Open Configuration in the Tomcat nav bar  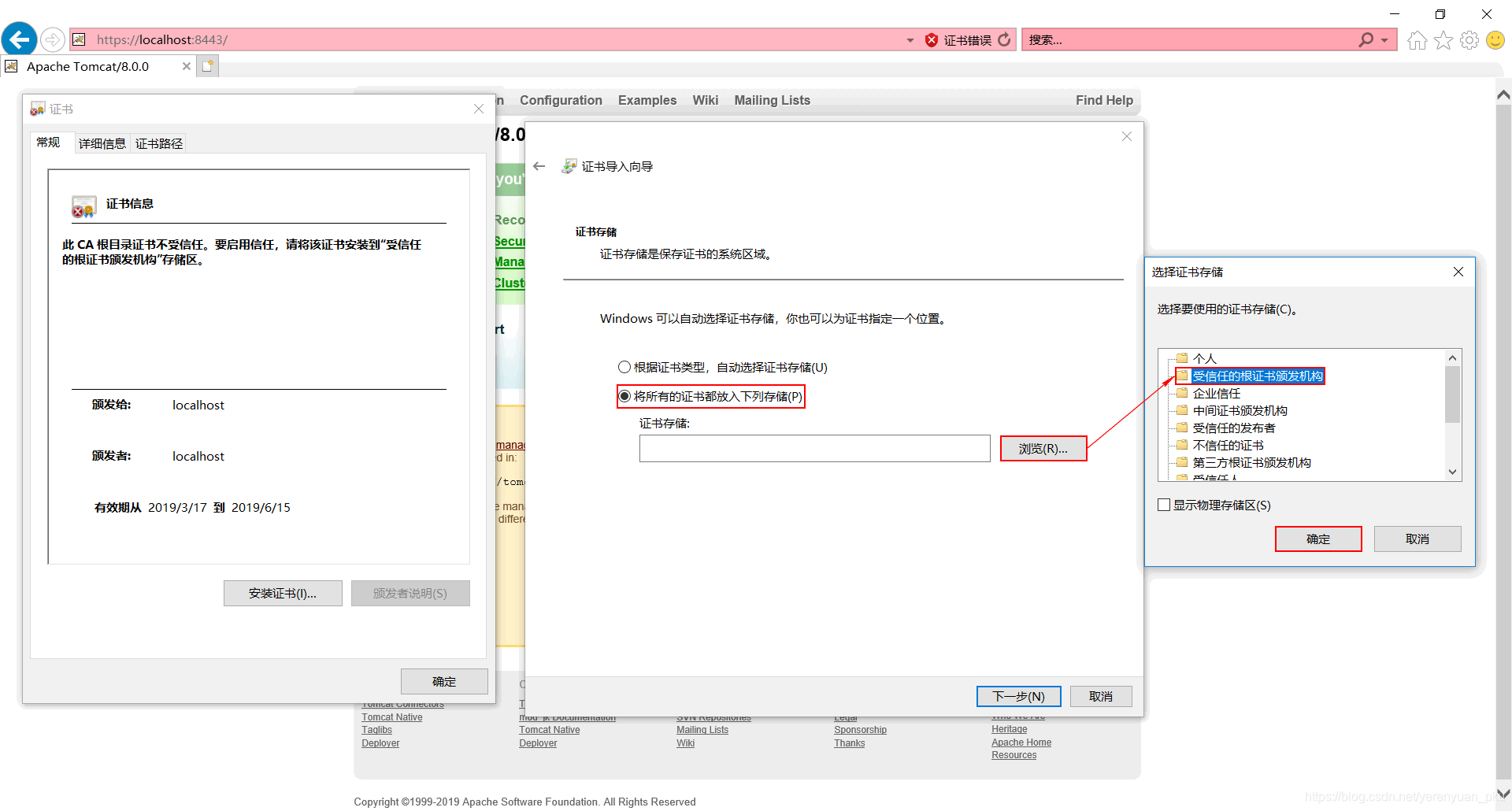pos(561,100)
